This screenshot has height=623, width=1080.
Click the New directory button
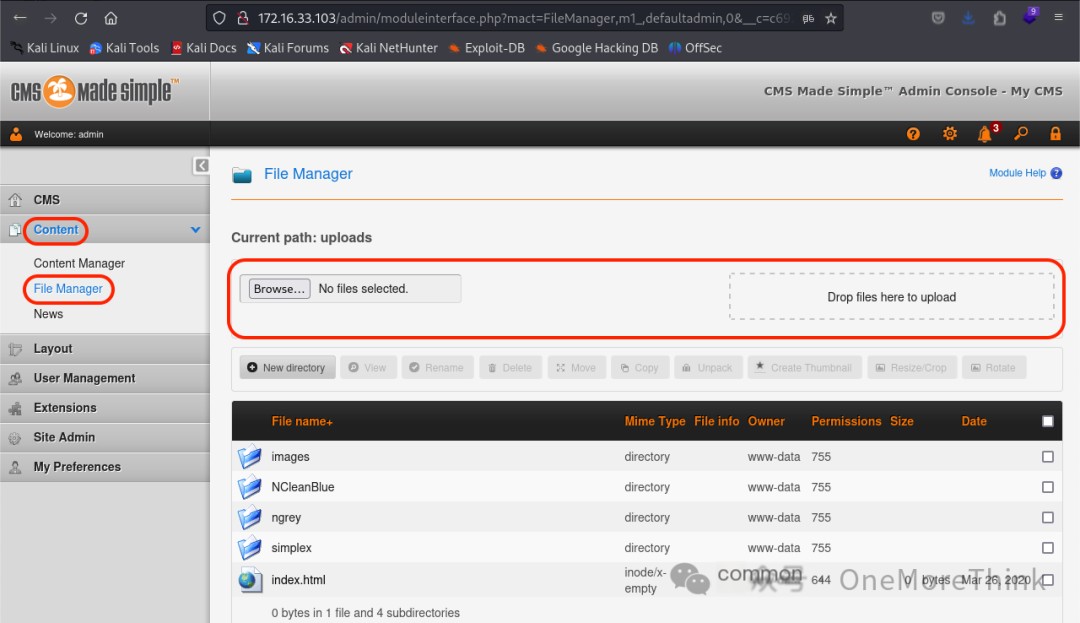(x=287, y=368)
